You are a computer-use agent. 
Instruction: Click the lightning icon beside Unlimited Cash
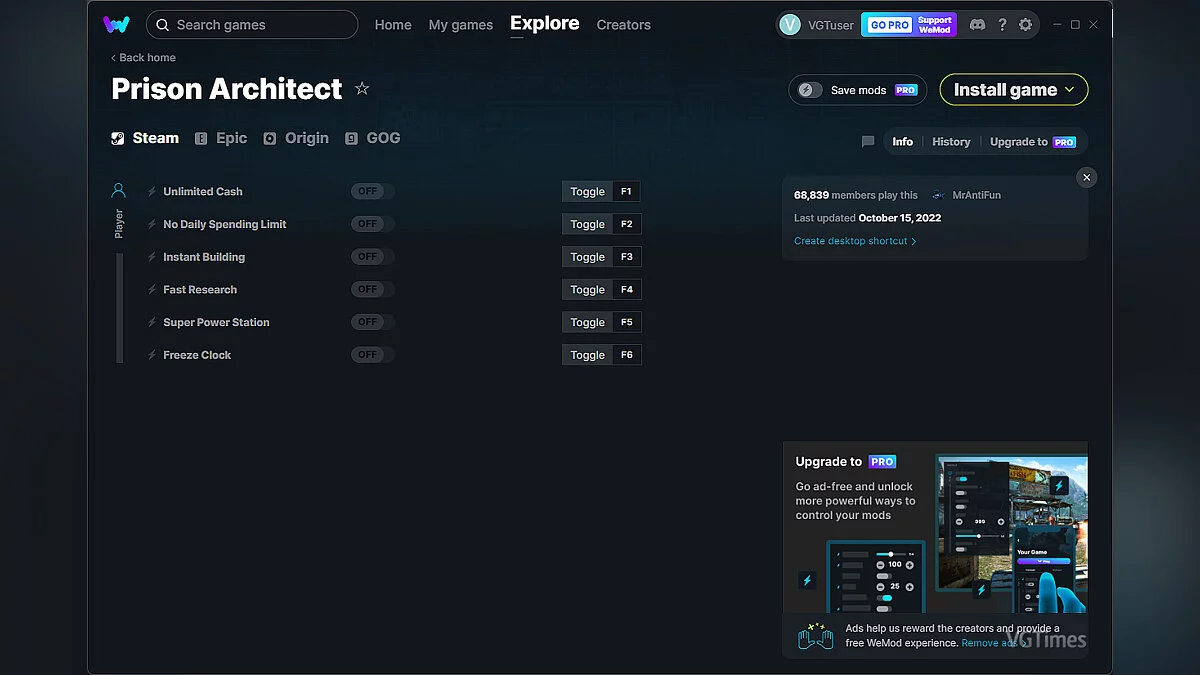pyautogui.click(x=152, y=192)
